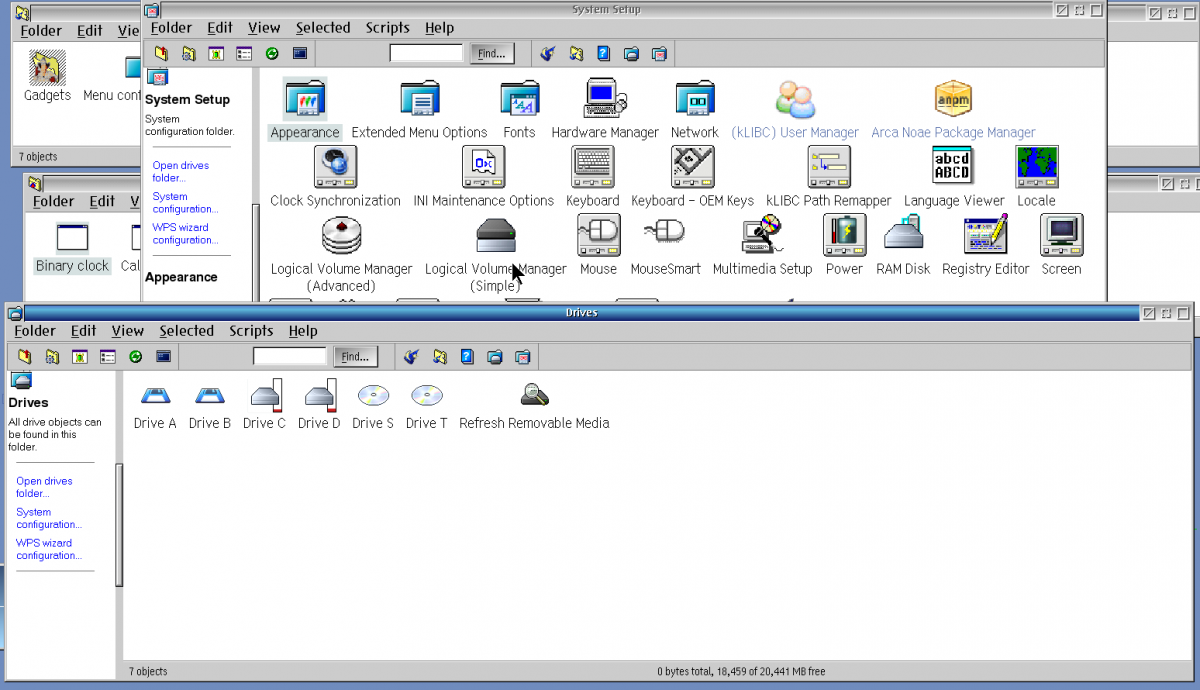The height and width of the screenshot is (690, 1200).
Task: Open the Keyboard - OEM Keys icon
Action: pos(692,167)
